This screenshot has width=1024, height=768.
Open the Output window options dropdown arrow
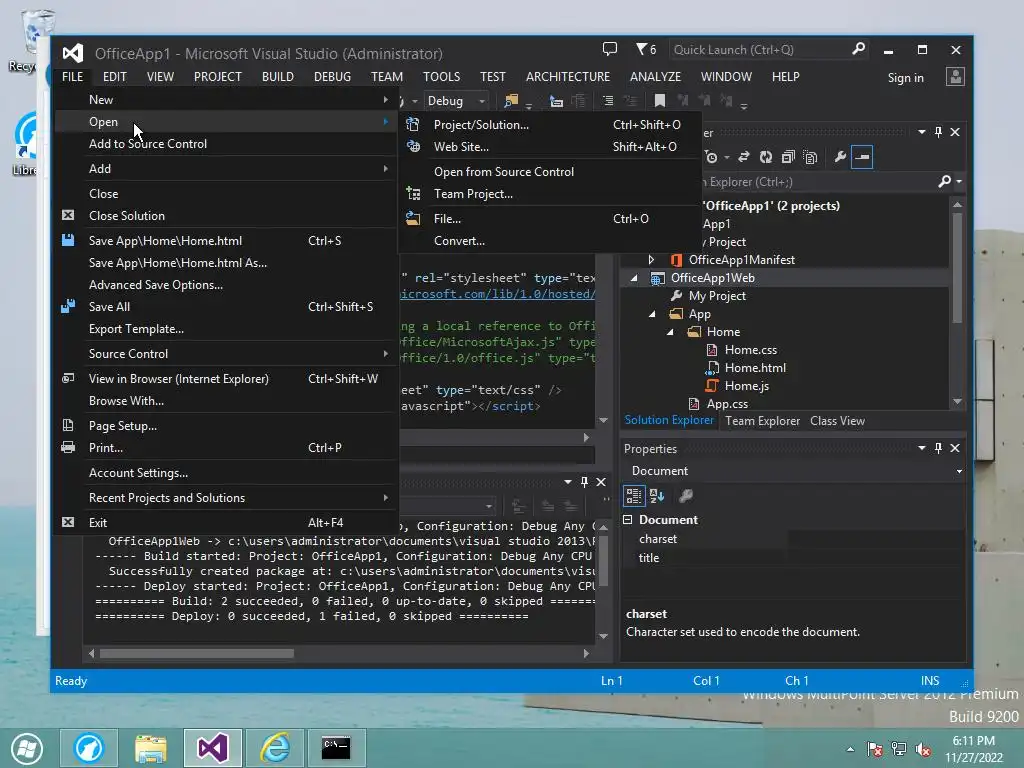568,482
